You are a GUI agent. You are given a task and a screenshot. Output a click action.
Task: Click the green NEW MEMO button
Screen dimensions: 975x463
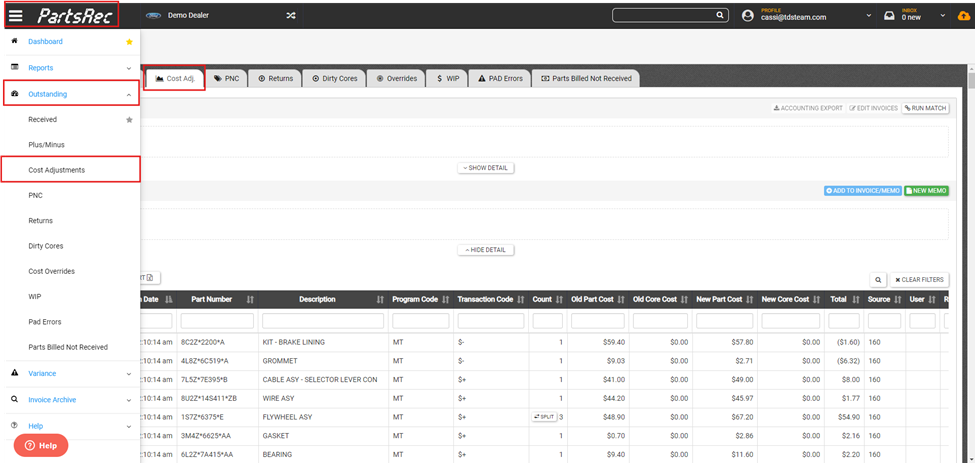(x=926, y=191)
